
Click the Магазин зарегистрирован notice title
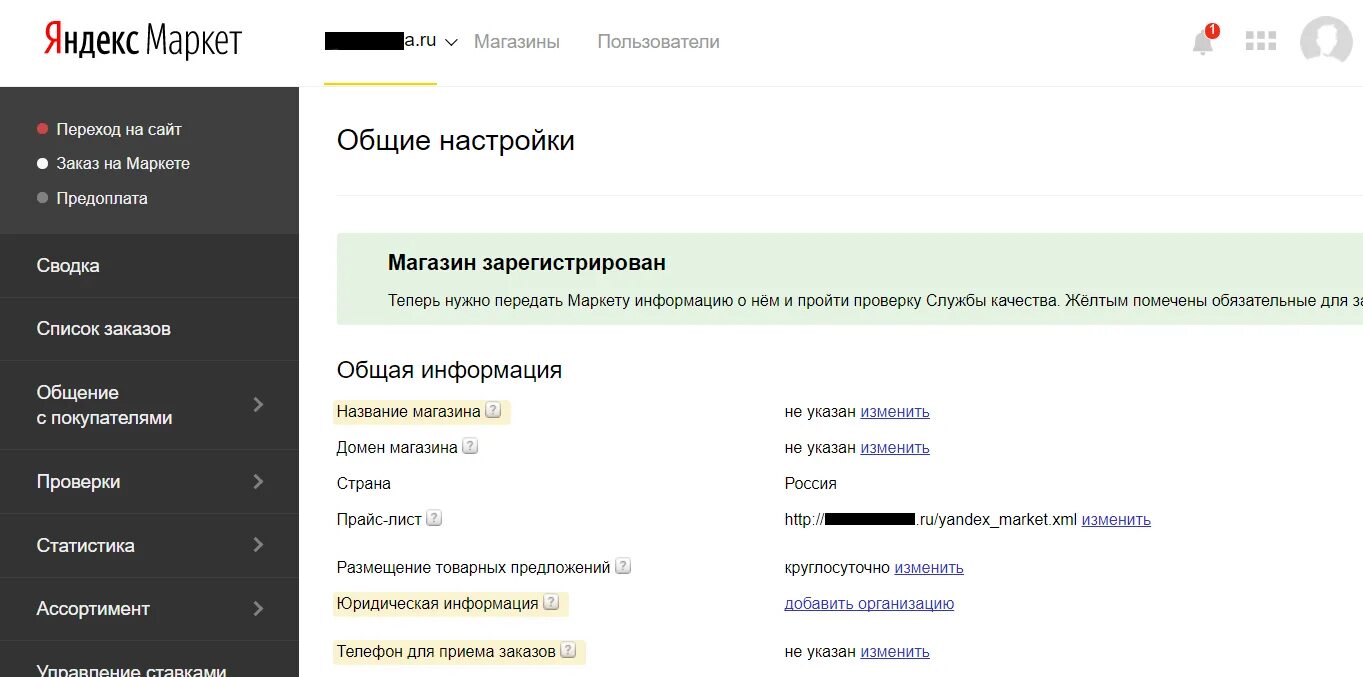[x=527, y=263]
